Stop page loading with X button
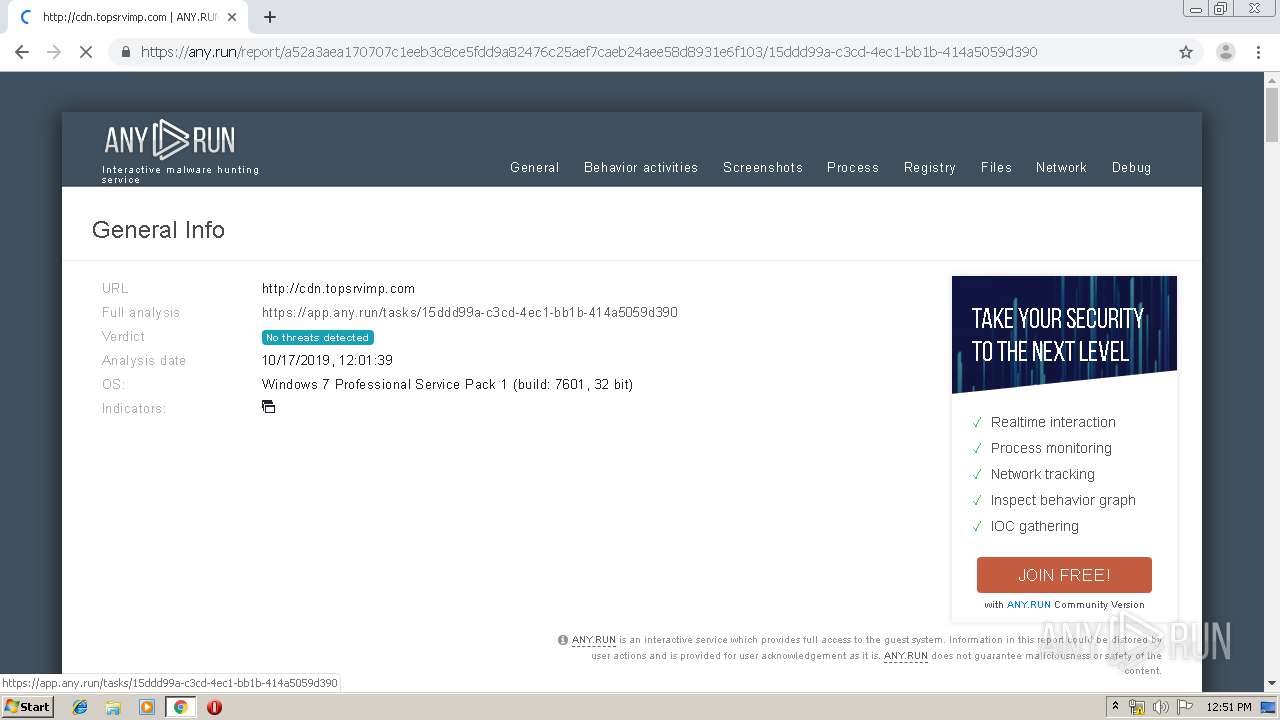This screenshot has height=720, width=1280. click(86, 52)
